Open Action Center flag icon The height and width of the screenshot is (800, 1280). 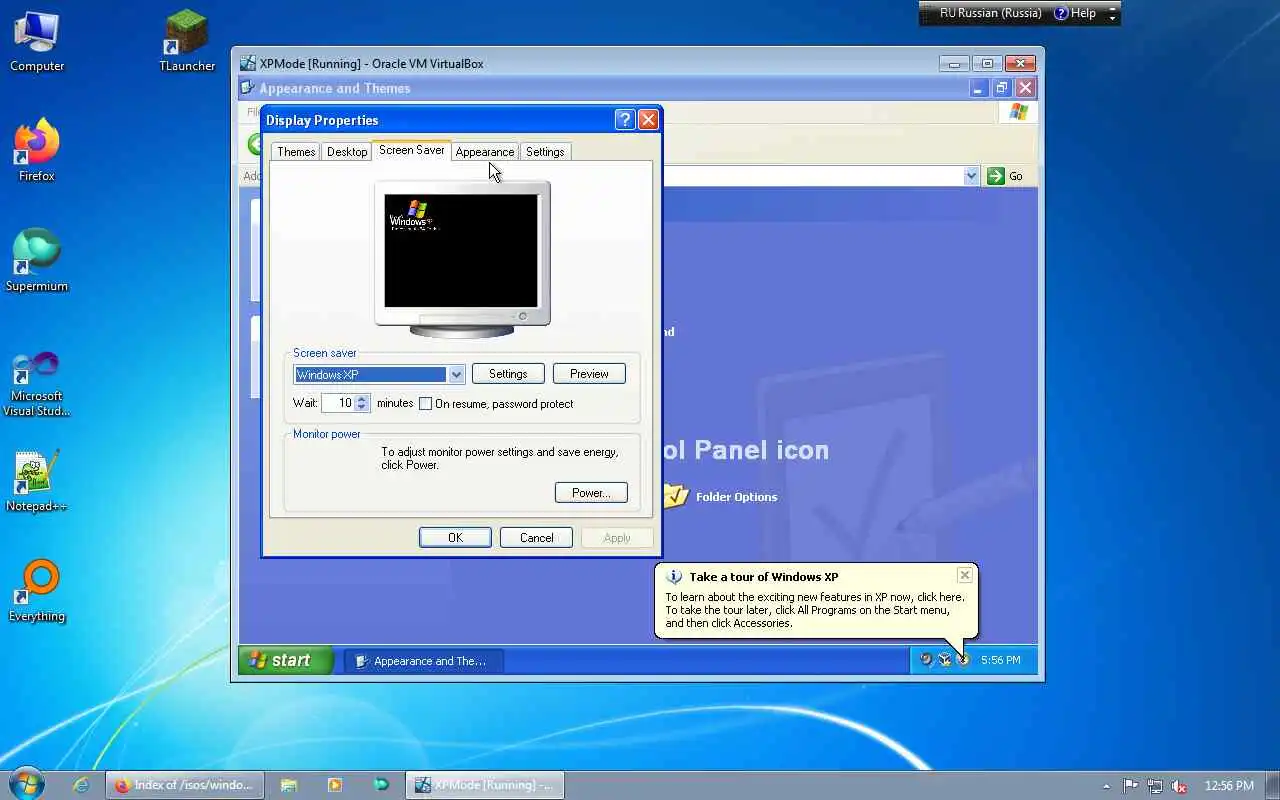[x=1131, y=786]
